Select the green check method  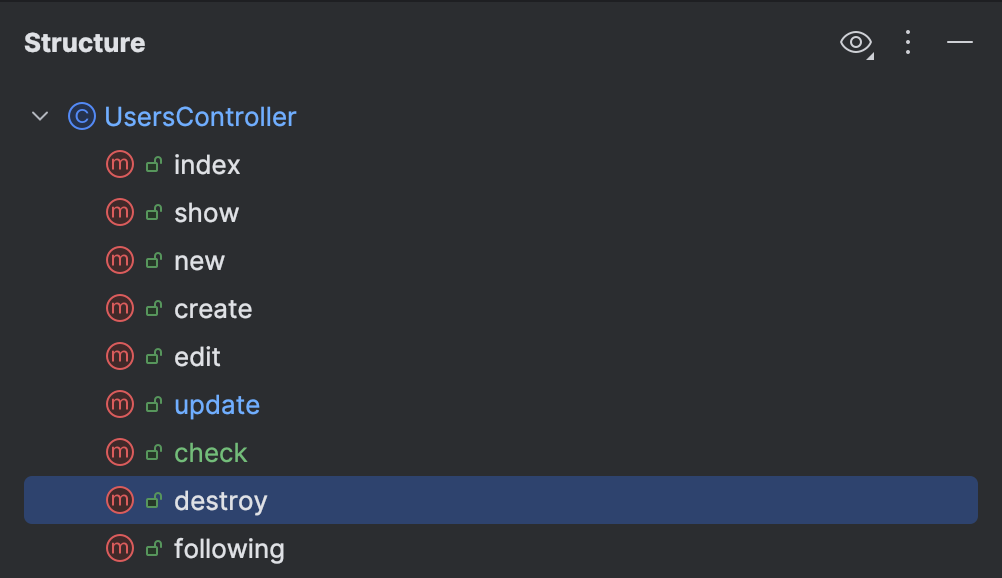pyautogui.click(x=210, y=453)
